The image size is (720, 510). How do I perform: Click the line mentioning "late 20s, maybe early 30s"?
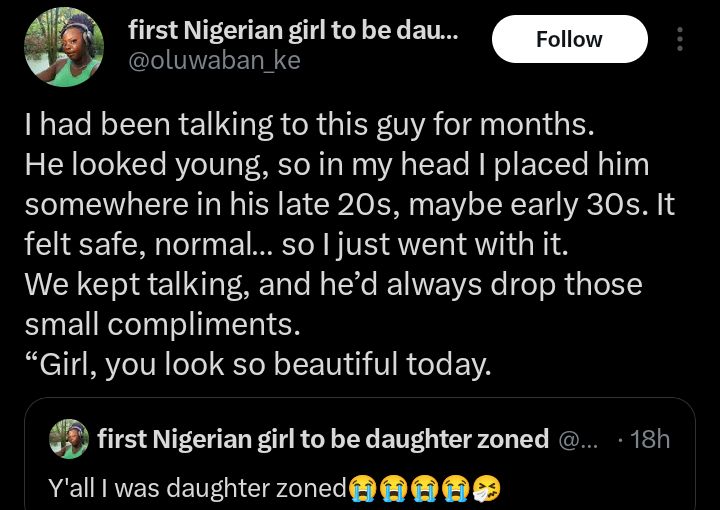click(x=349, y=203)
